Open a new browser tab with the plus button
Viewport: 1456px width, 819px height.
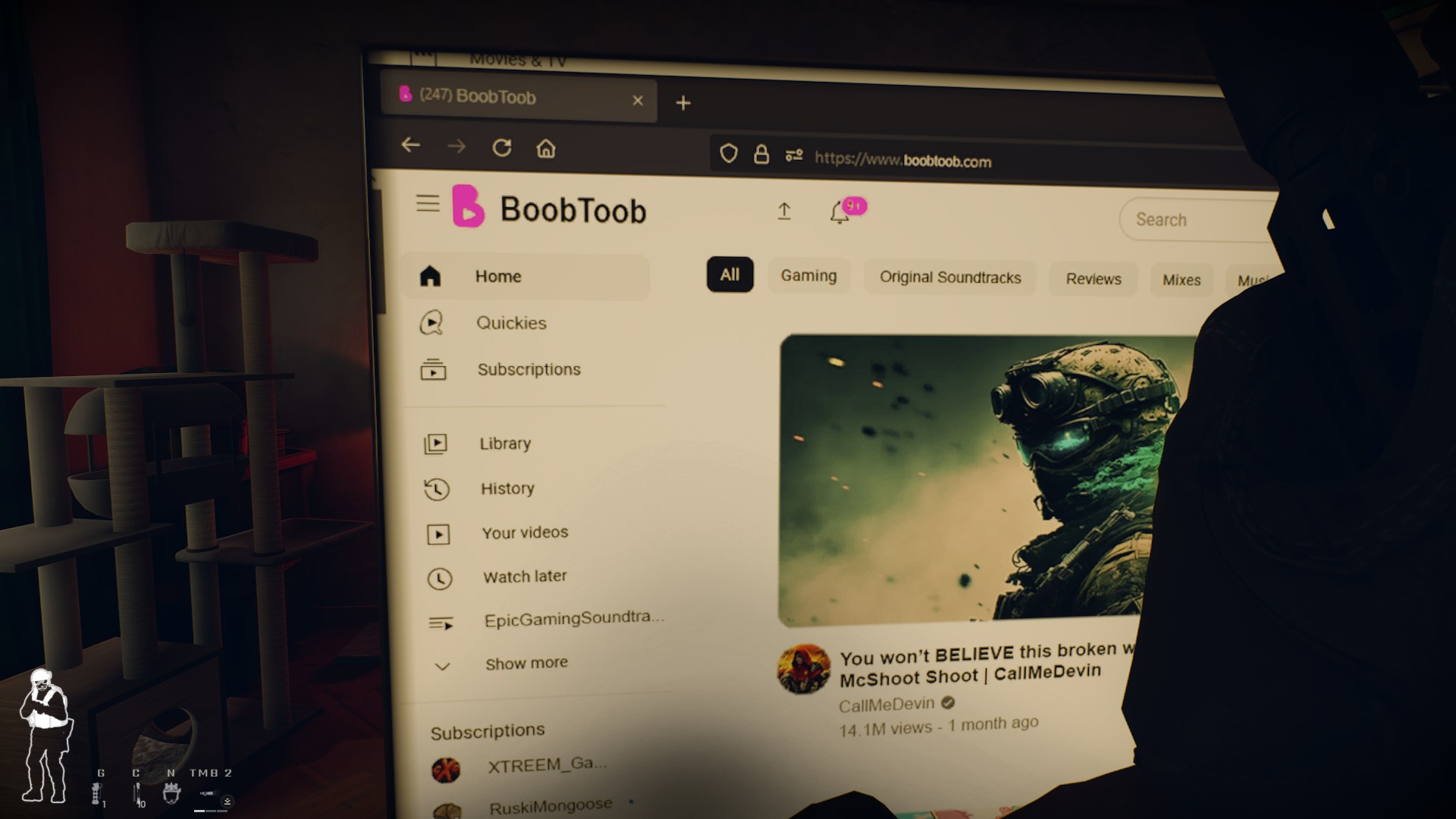click(682, 103)
